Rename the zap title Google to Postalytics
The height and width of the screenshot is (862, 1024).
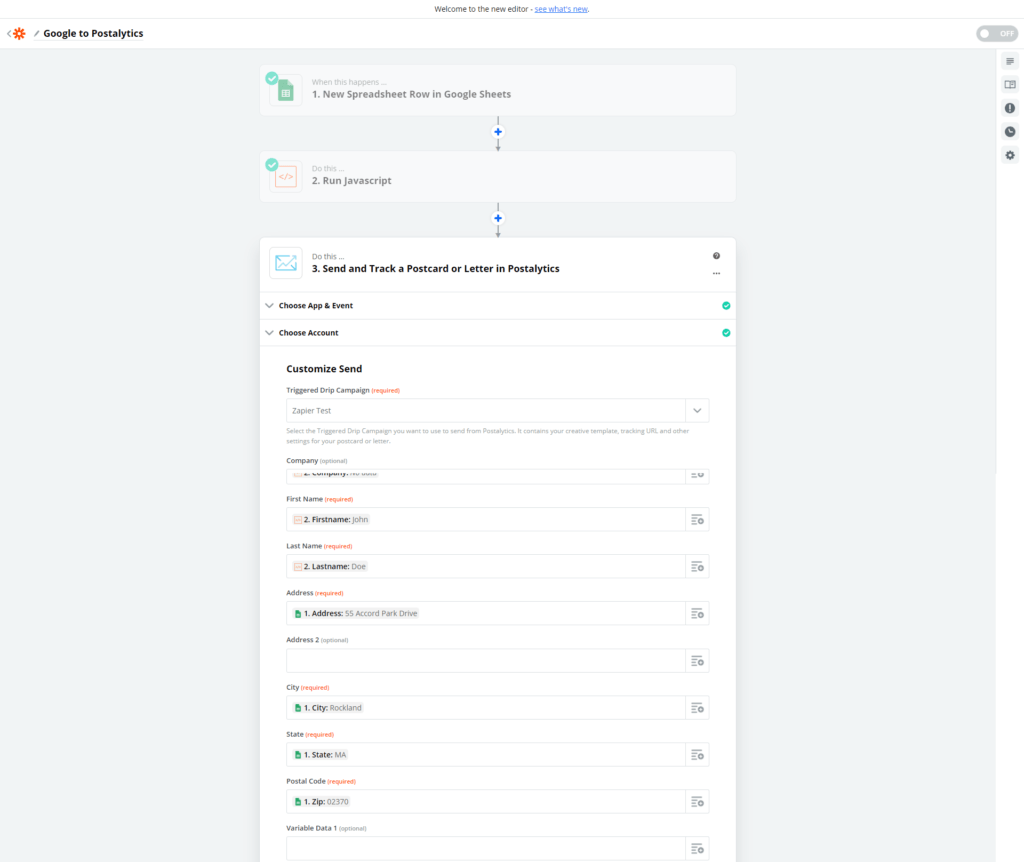pos(93,33)
